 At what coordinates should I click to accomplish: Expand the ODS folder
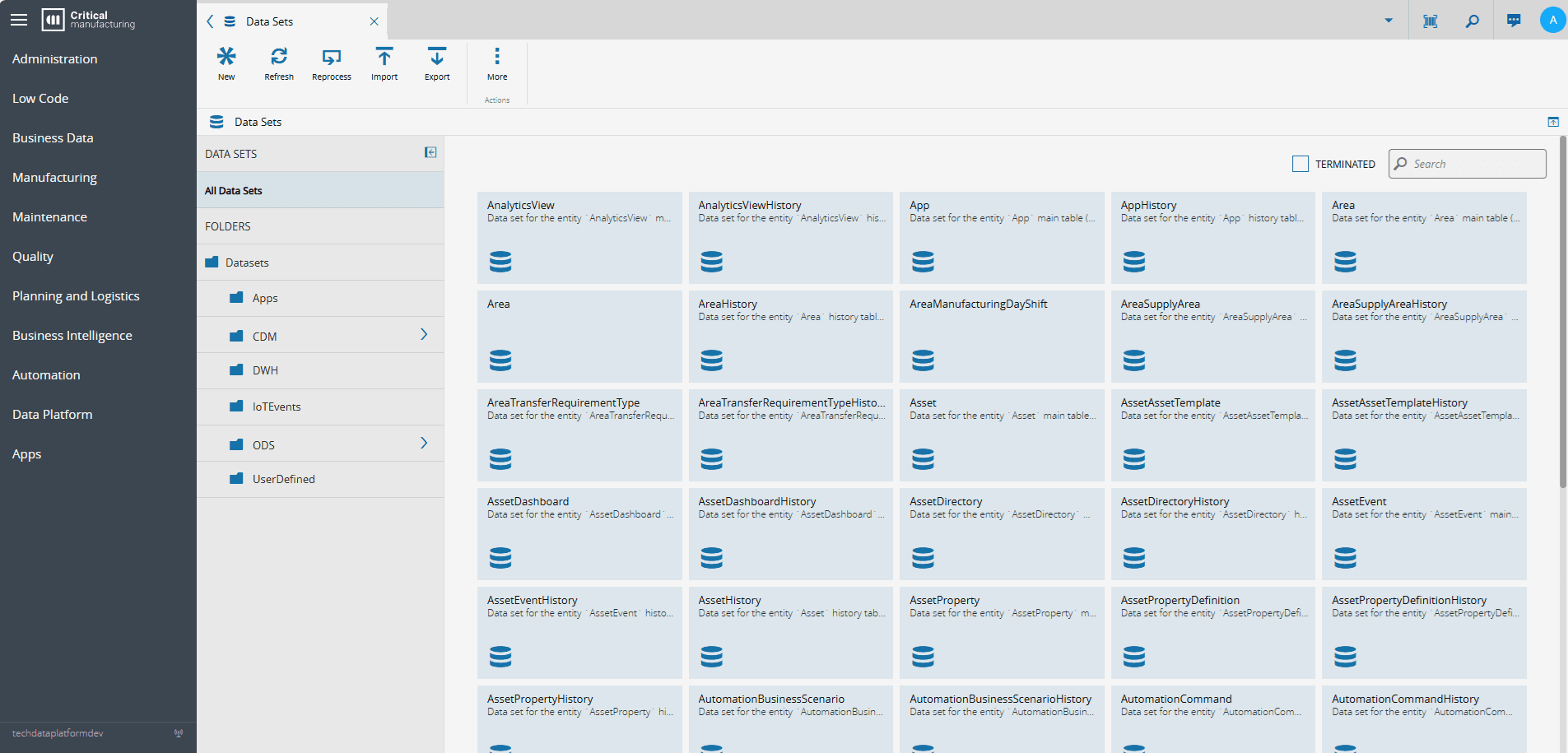424,444
